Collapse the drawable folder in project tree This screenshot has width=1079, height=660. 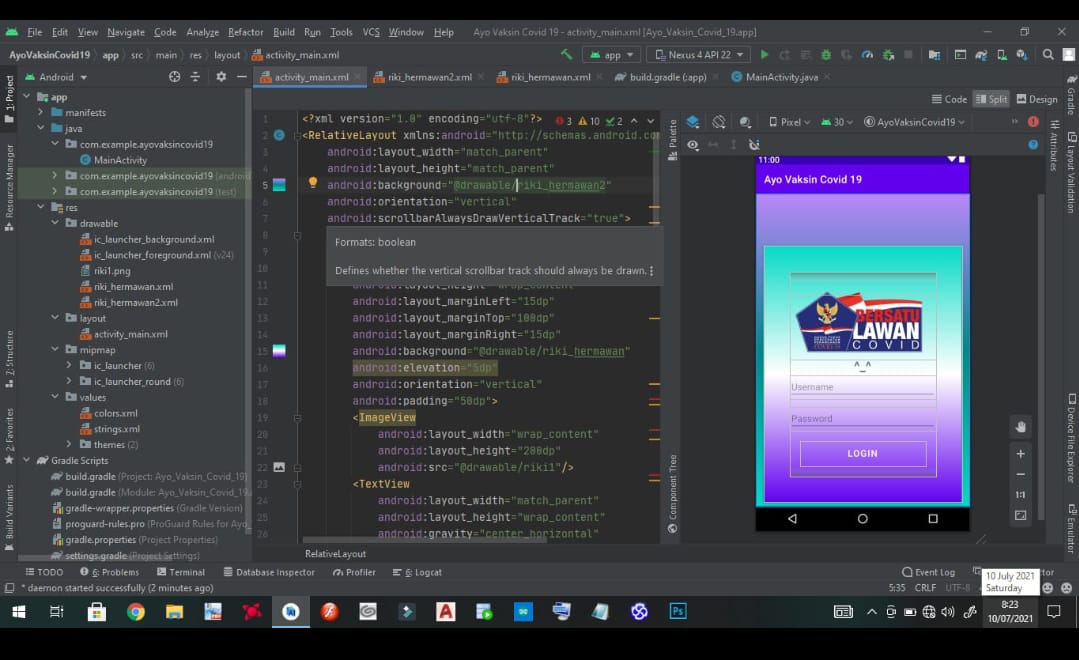click(x=56, y=223)
